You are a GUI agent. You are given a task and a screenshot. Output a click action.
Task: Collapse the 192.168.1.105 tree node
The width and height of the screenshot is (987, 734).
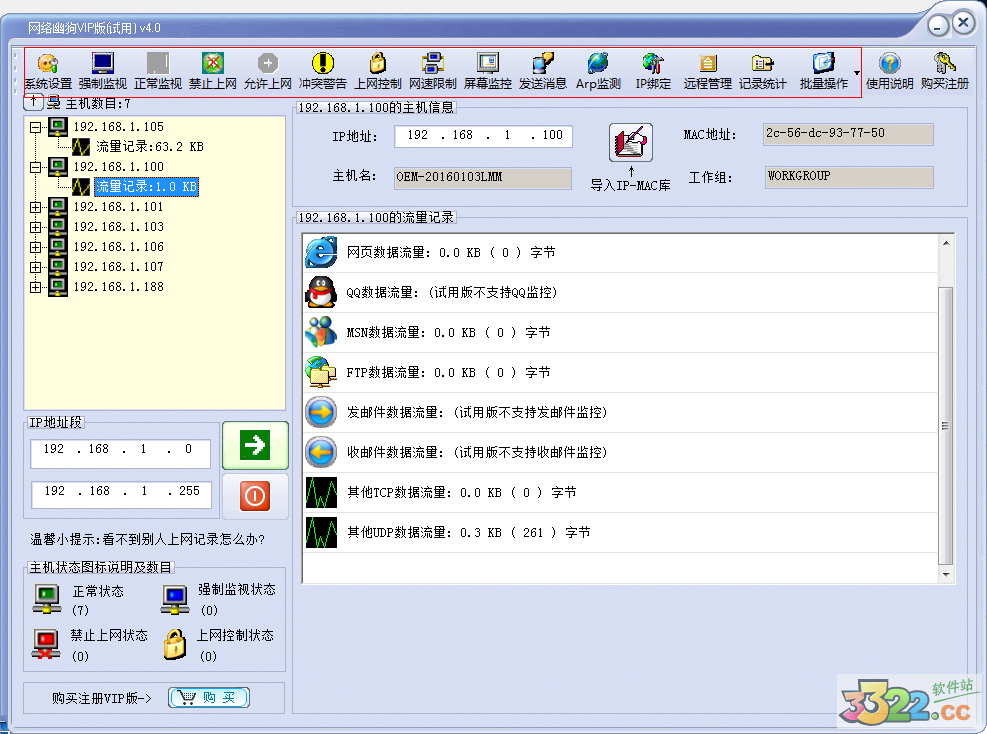point(35,127)
